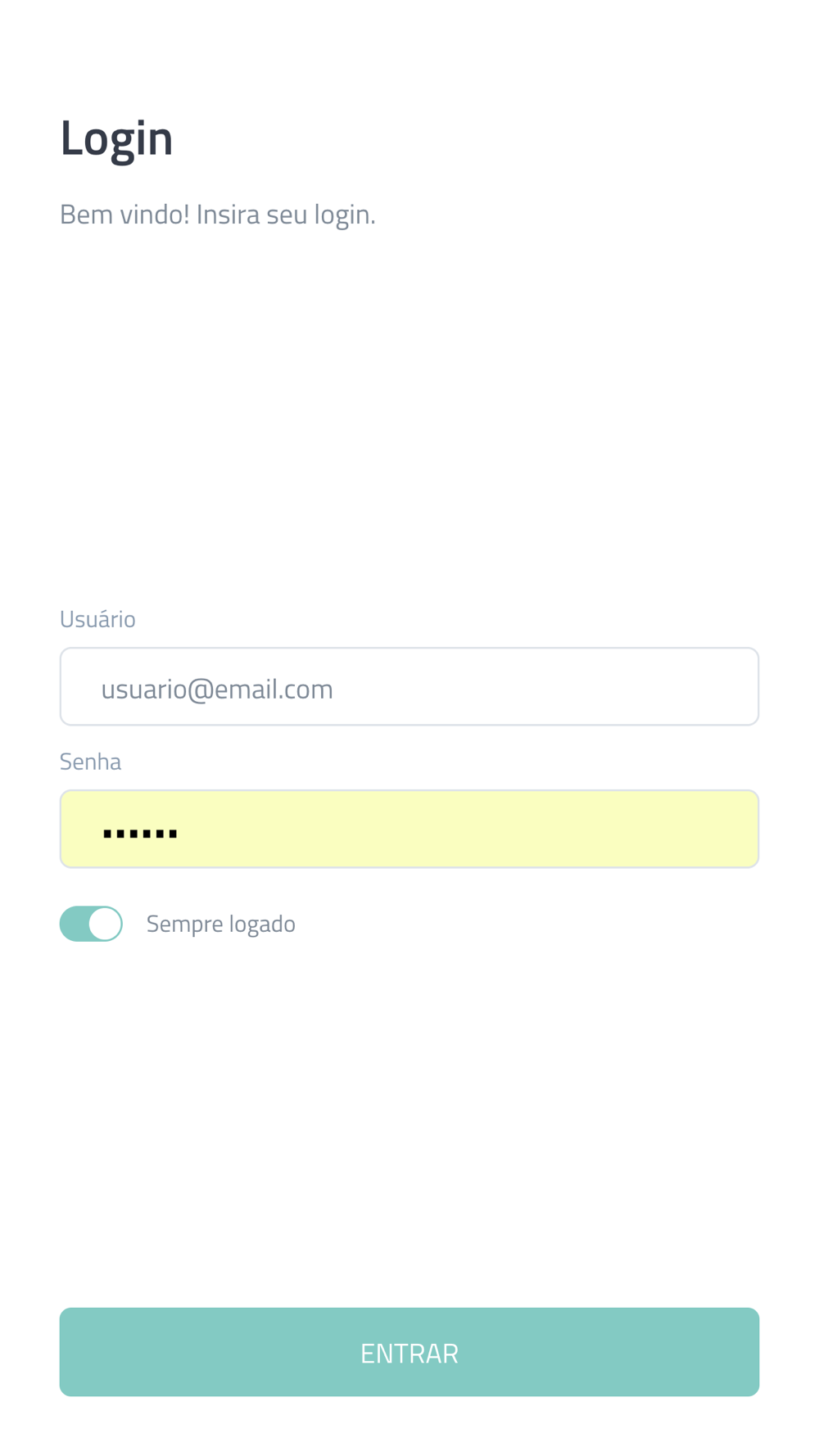Viewport: 819px width, 1456px height.
Task: Click the Login heading
Action: 116,139
